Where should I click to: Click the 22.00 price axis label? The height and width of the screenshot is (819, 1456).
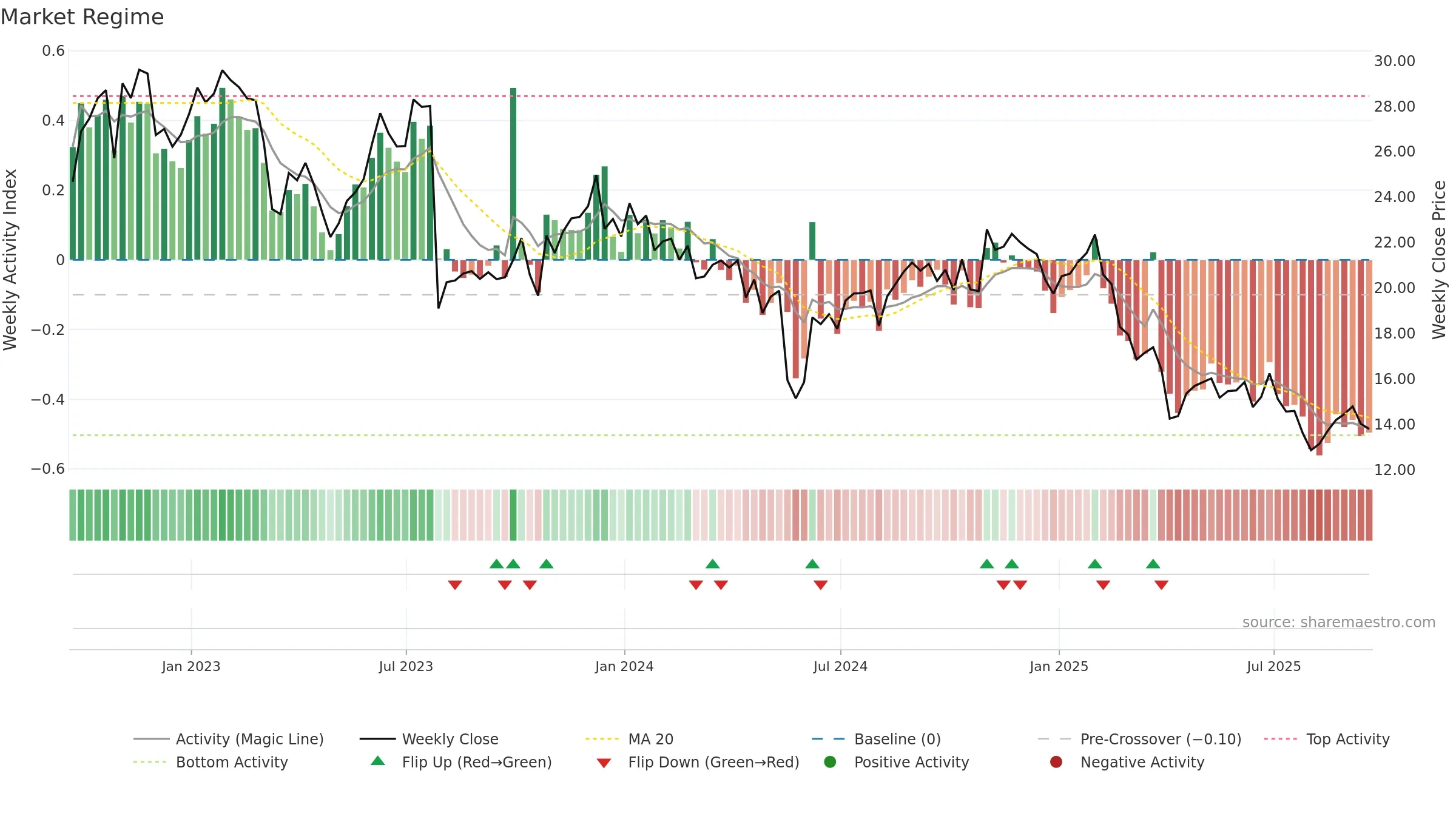coord(1394,242)
